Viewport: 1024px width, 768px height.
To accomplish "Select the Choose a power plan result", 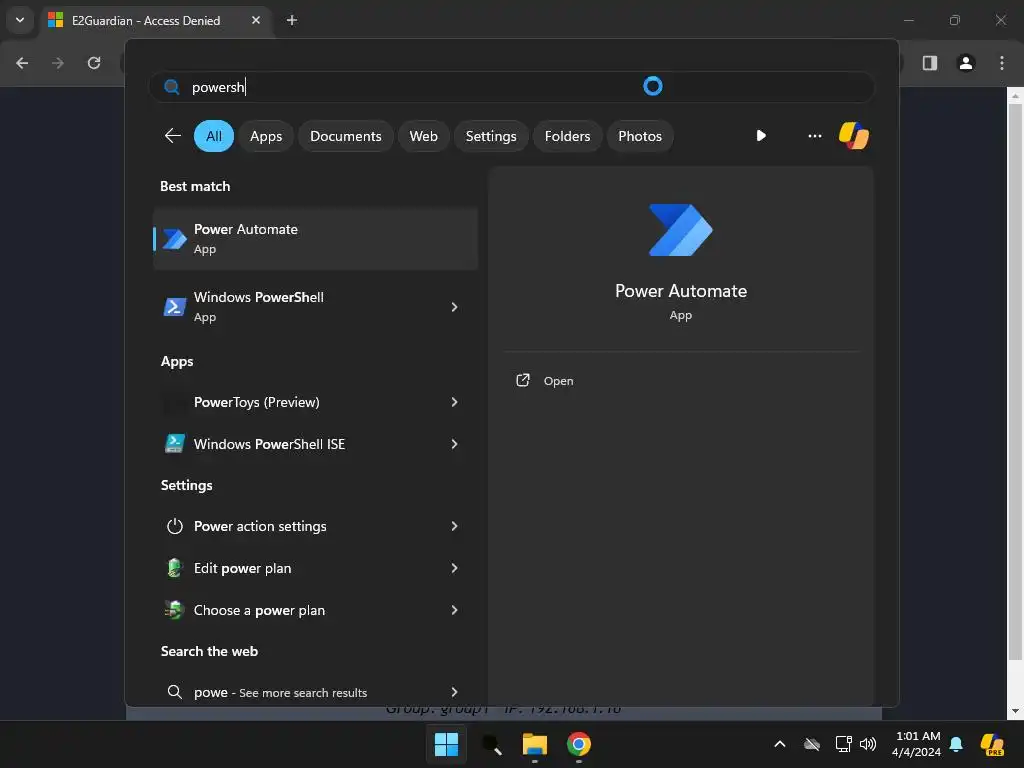I will [315, 610].
